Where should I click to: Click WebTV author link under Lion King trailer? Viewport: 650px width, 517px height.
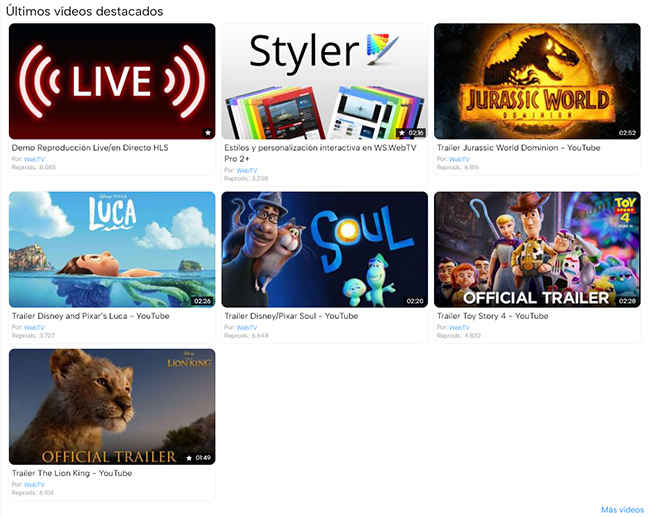click(34, 485)
